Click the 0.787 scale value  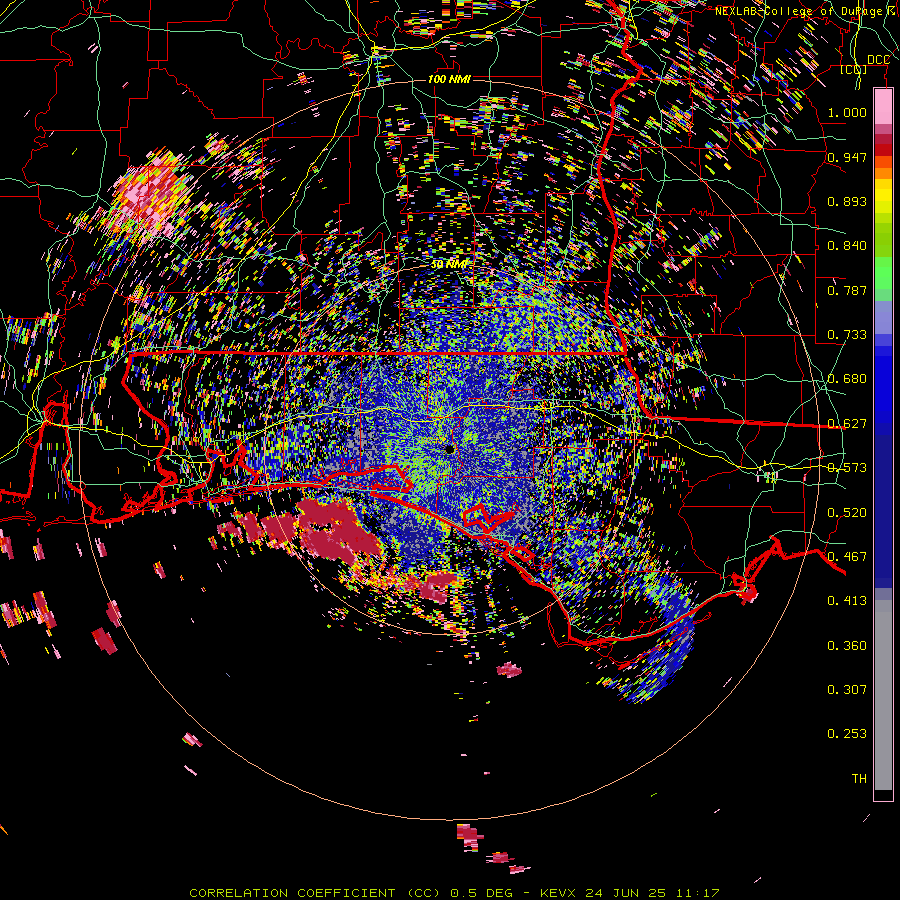click(x=847, y=290)
